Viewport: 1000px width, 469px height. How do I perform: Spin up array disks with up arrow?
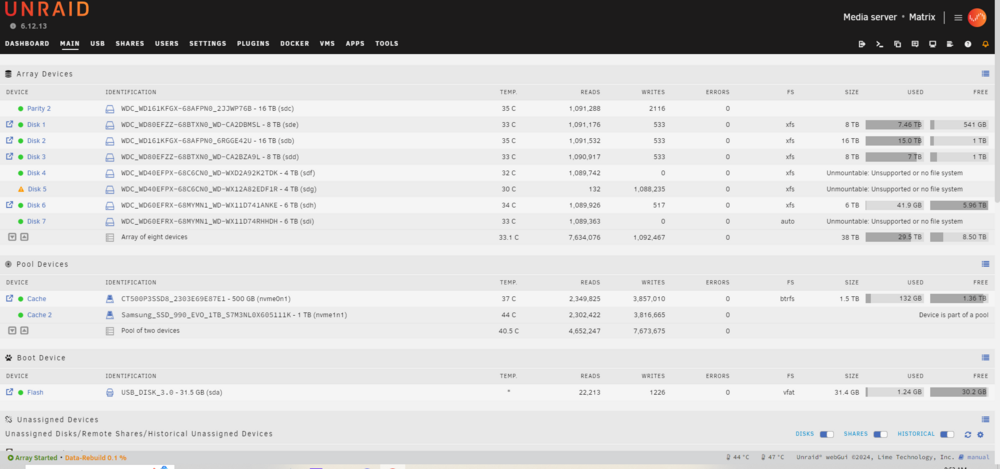24,237
